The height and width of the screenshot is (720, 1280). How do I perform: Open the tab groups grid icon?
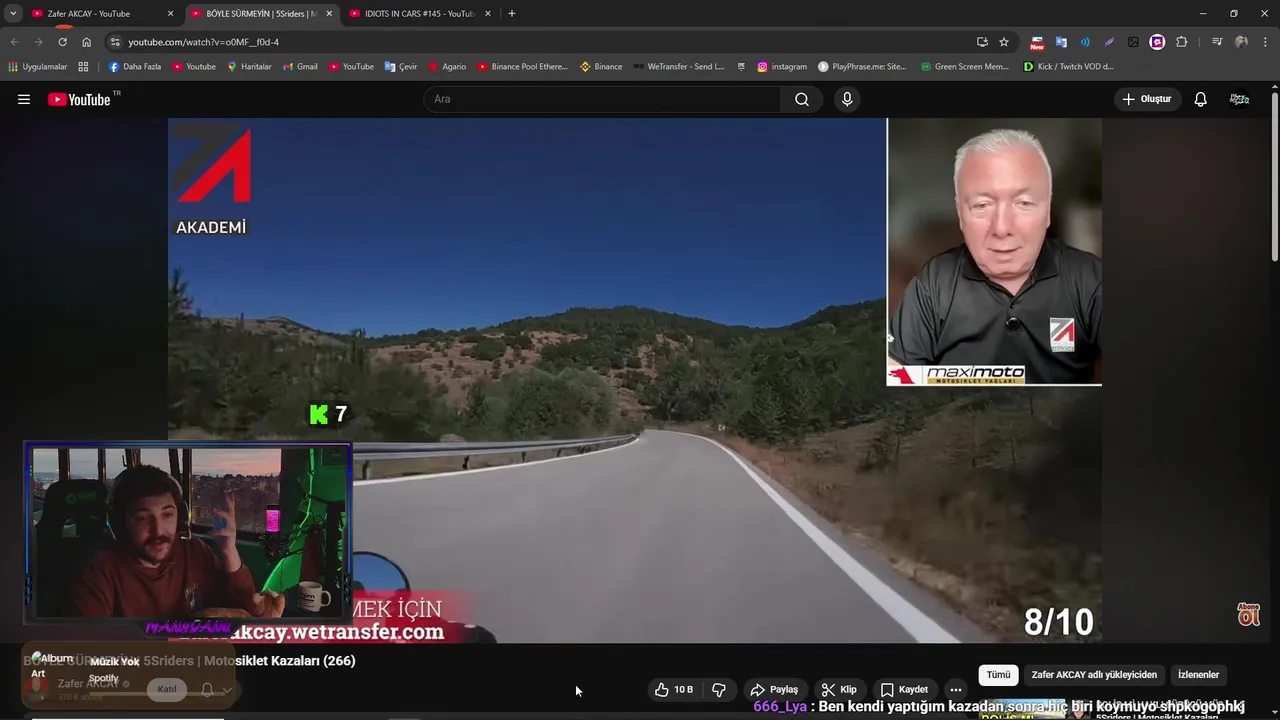(x=83, y=67)
